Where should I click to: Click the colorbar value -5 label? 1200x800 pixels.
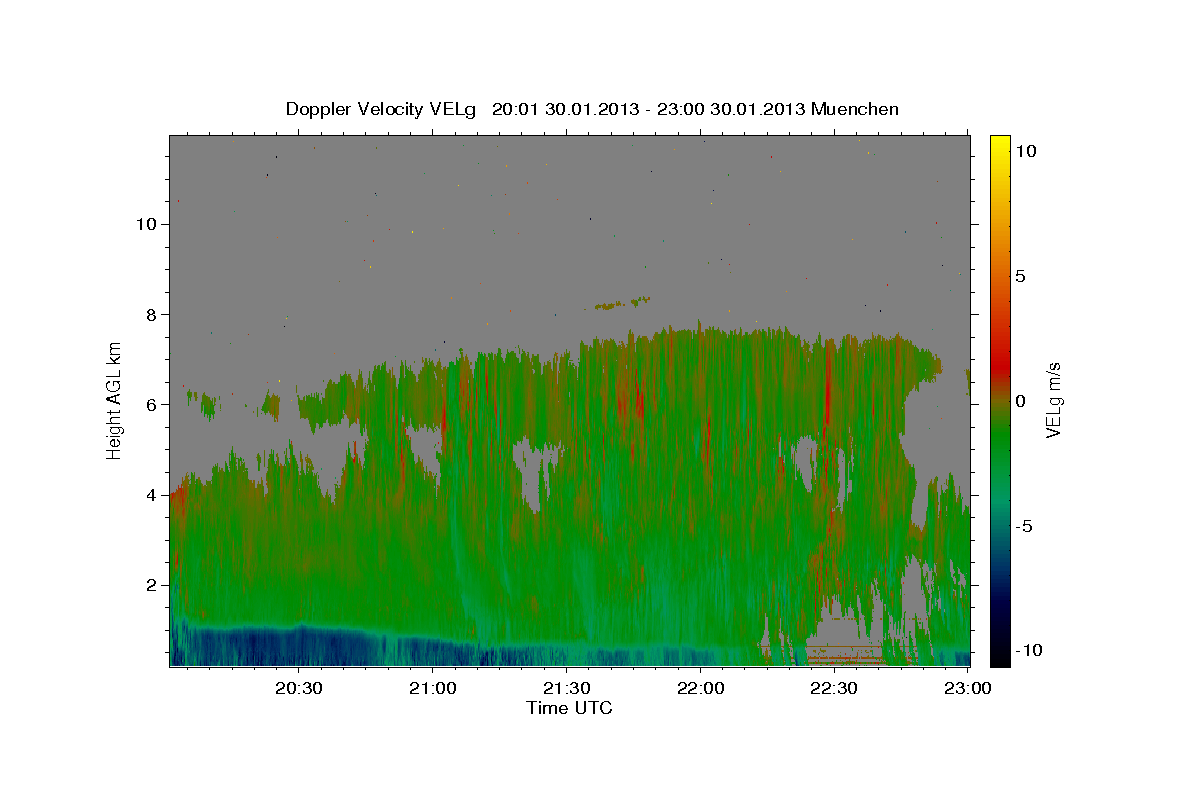[1023, 526]
